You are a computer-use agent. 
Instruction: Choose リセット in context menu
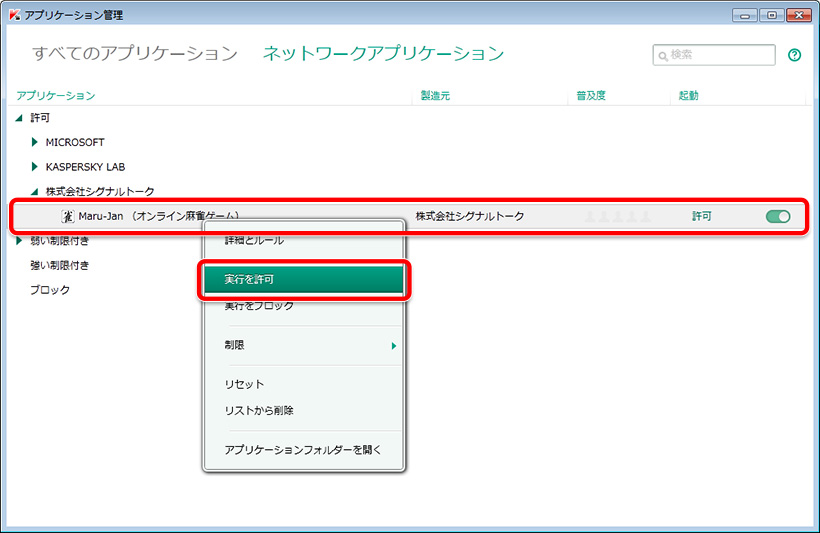pos(244,384)
